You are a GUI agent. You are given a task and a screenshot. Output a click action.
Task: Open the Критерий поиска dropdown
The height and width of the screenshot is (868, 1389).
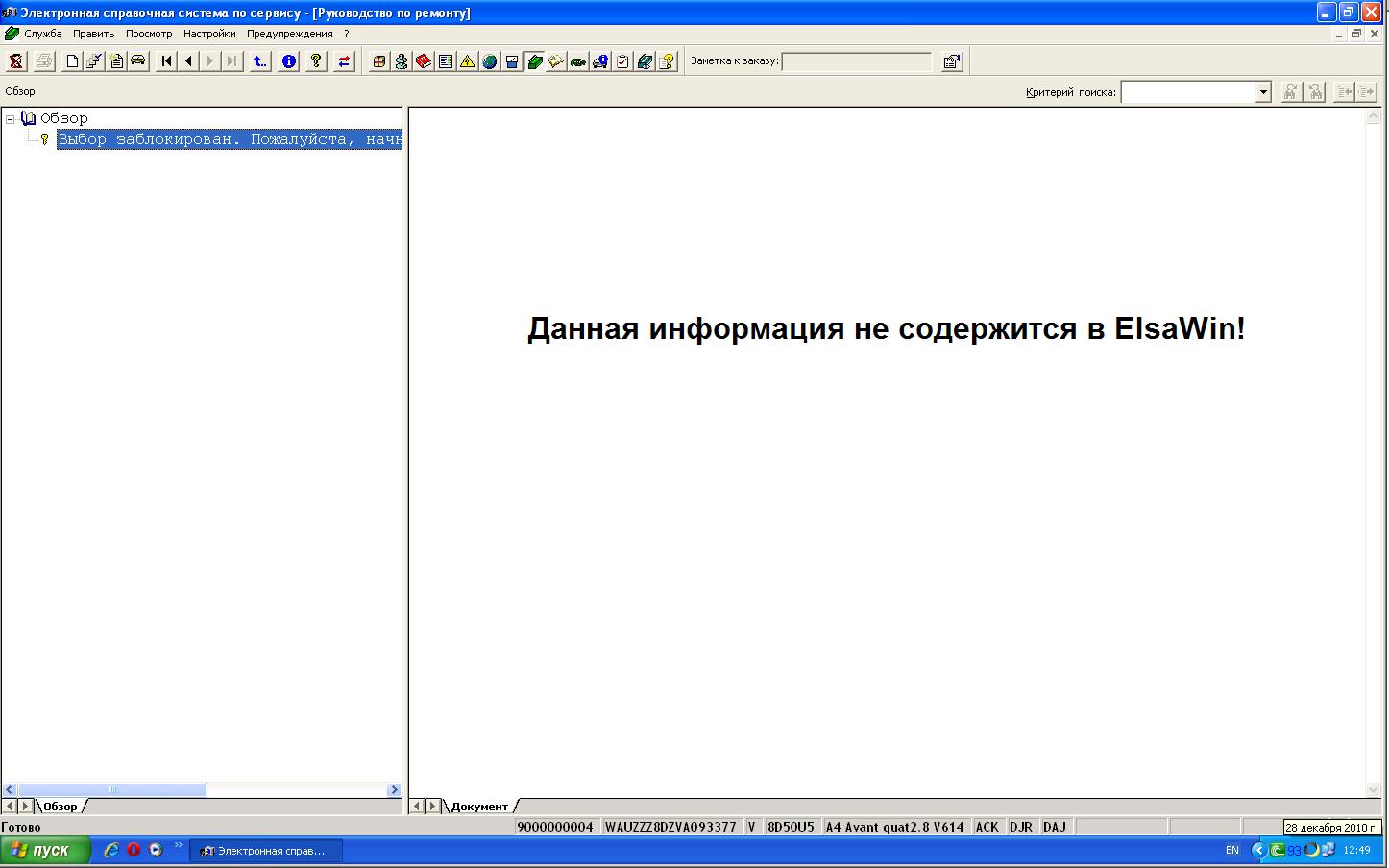tap(1263, 92)
